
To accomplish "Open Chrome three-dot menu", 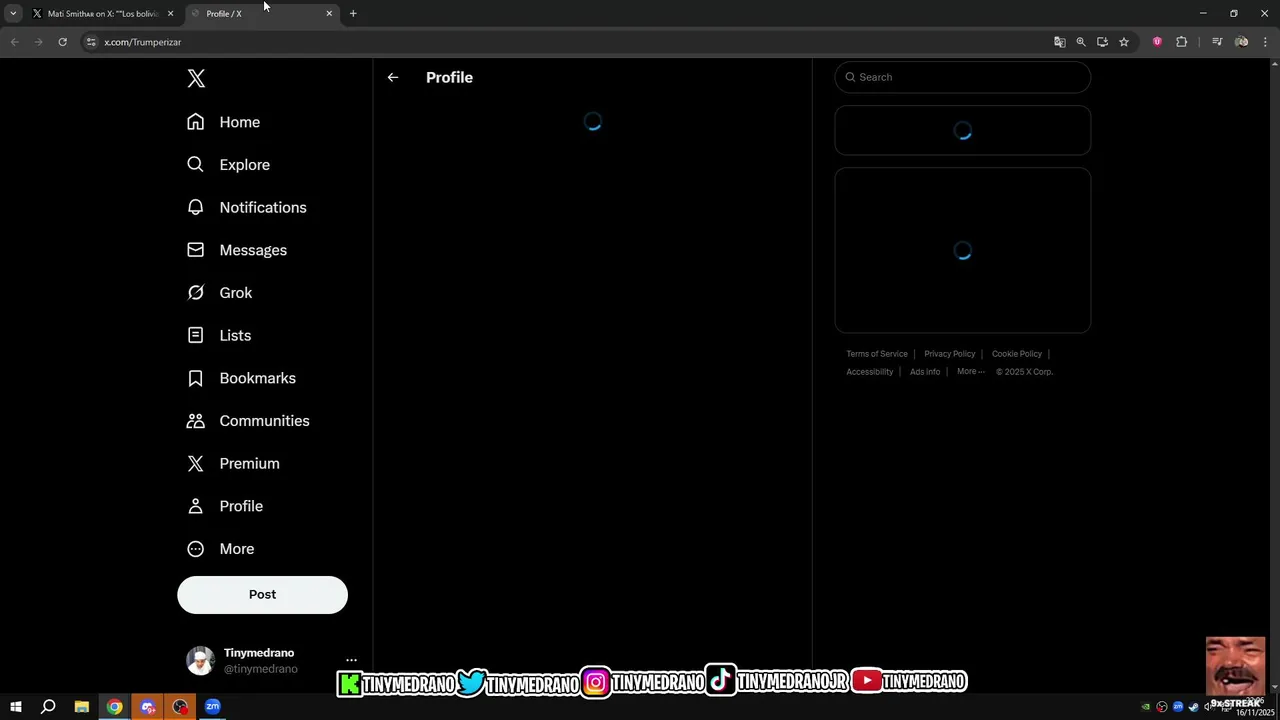I will click(1265, 42).
